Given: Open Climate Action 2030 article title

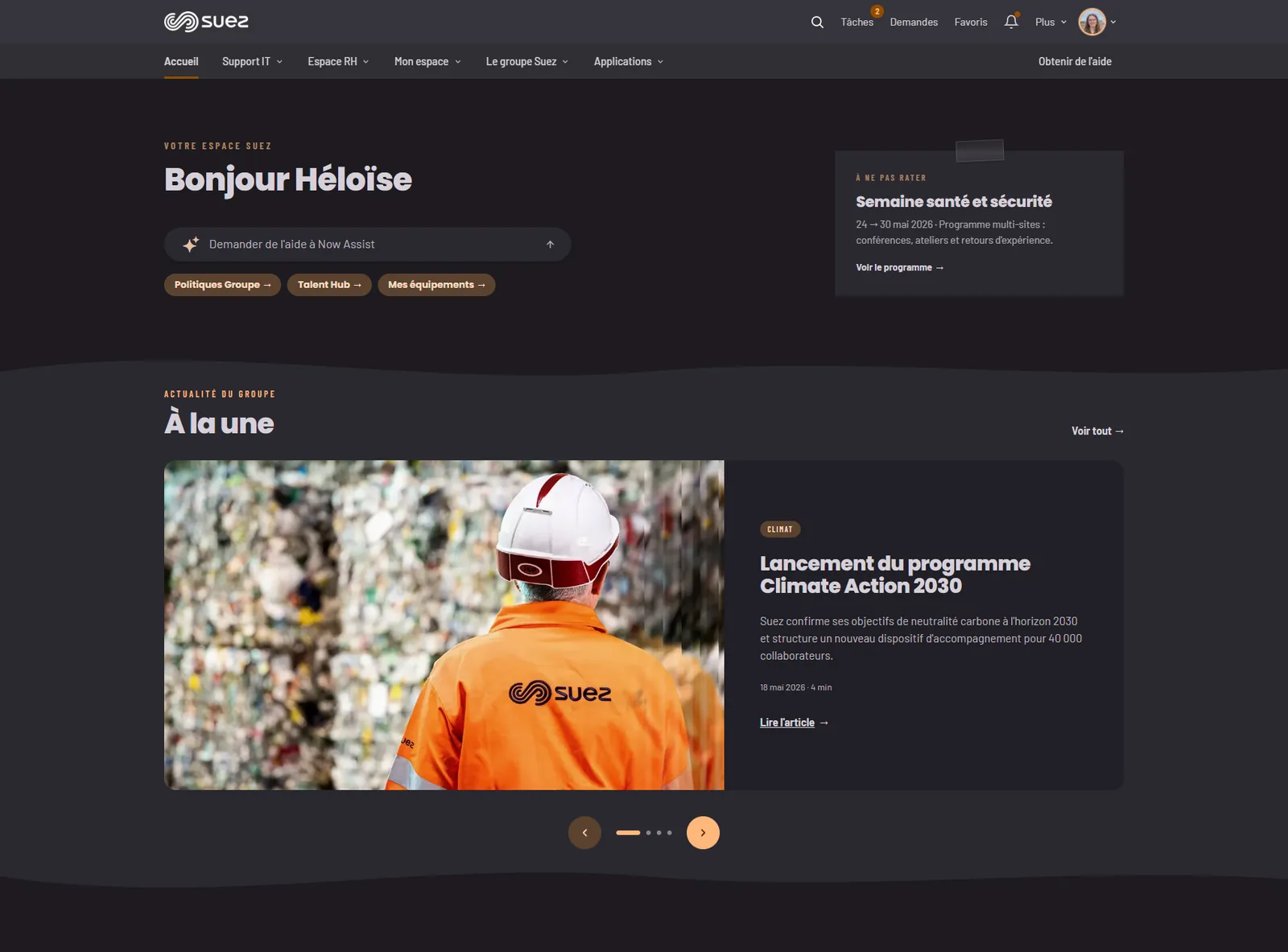Looking at the screenshot, I should click(x=895, y=575).
